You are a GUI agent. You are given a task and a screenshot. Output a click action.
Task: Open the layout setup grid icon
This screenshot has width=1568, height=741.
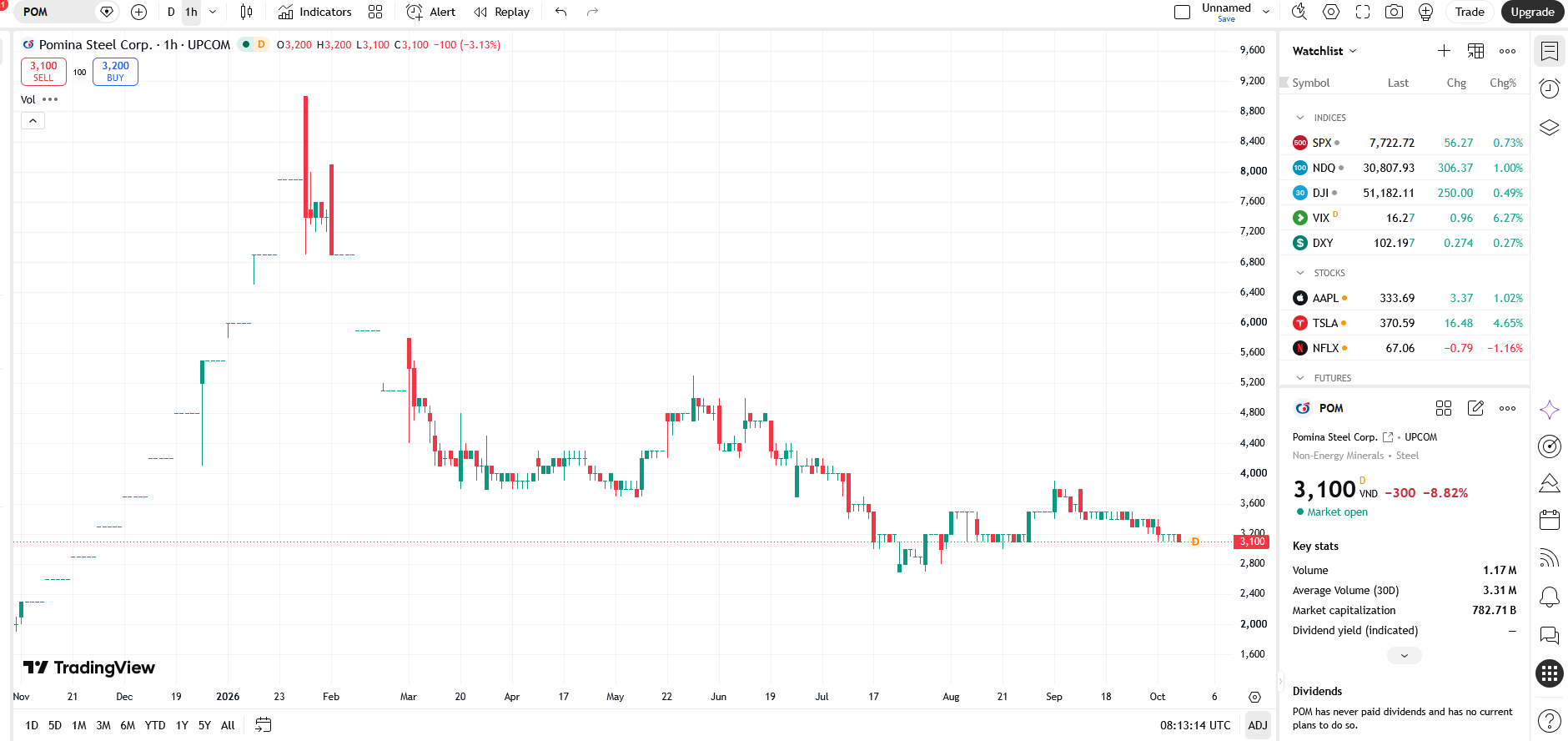pos(375,12)
